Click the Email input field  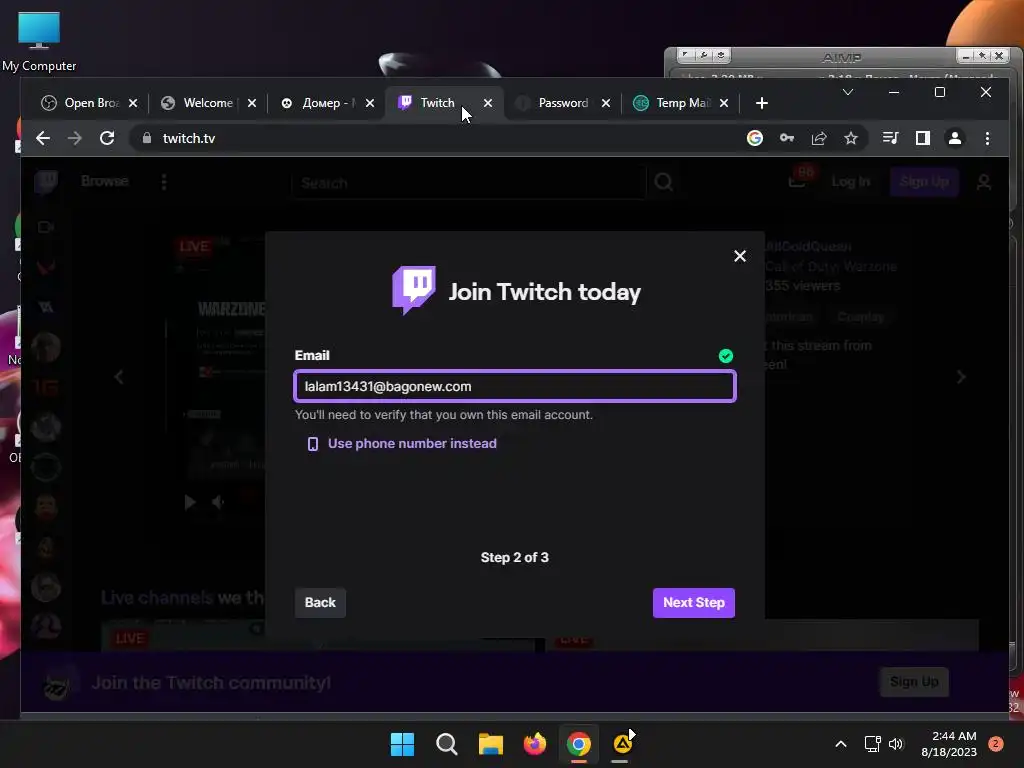(x=515, y=386)
